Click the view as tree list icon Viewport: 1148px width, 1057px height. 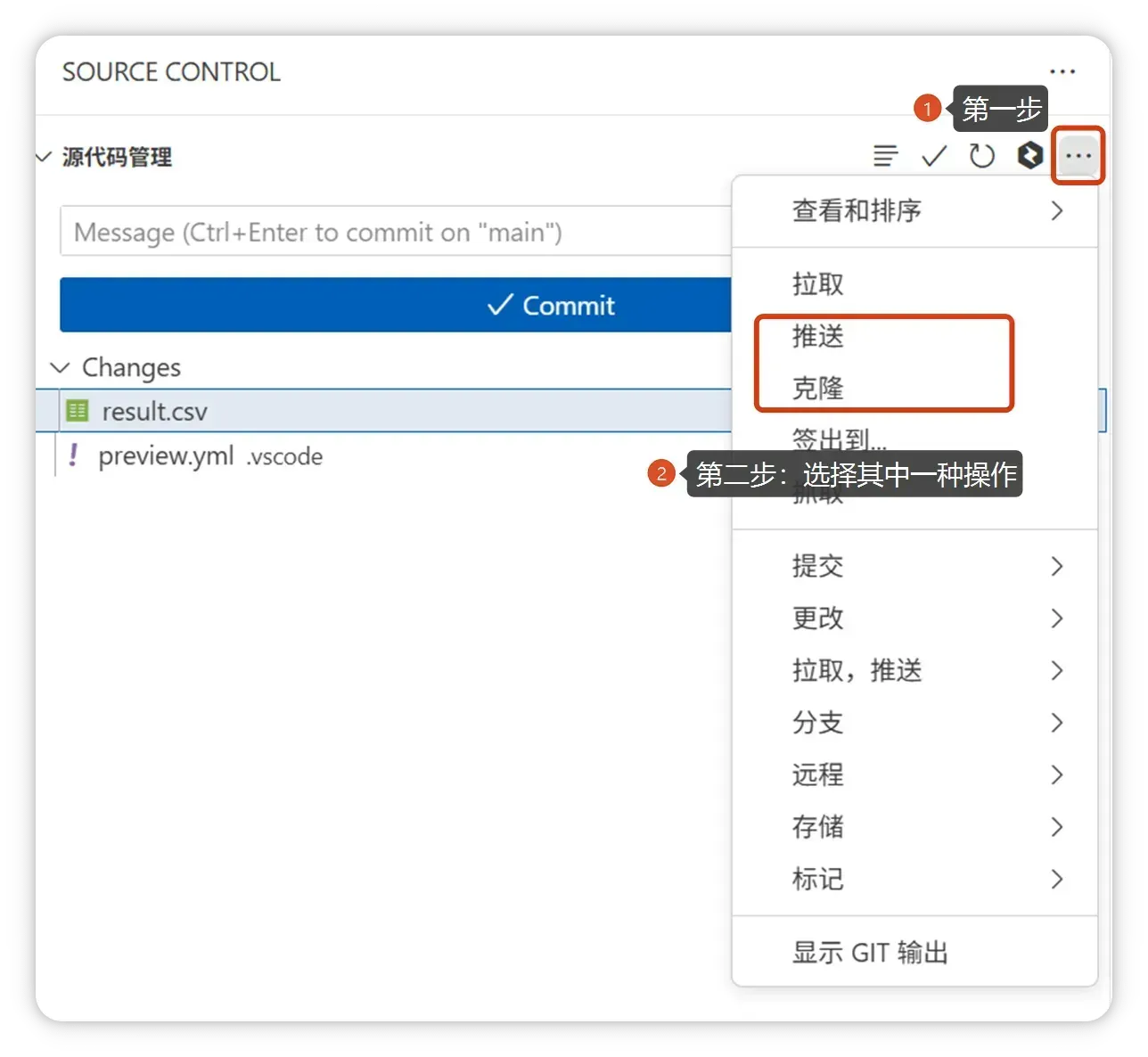[885, 156]
